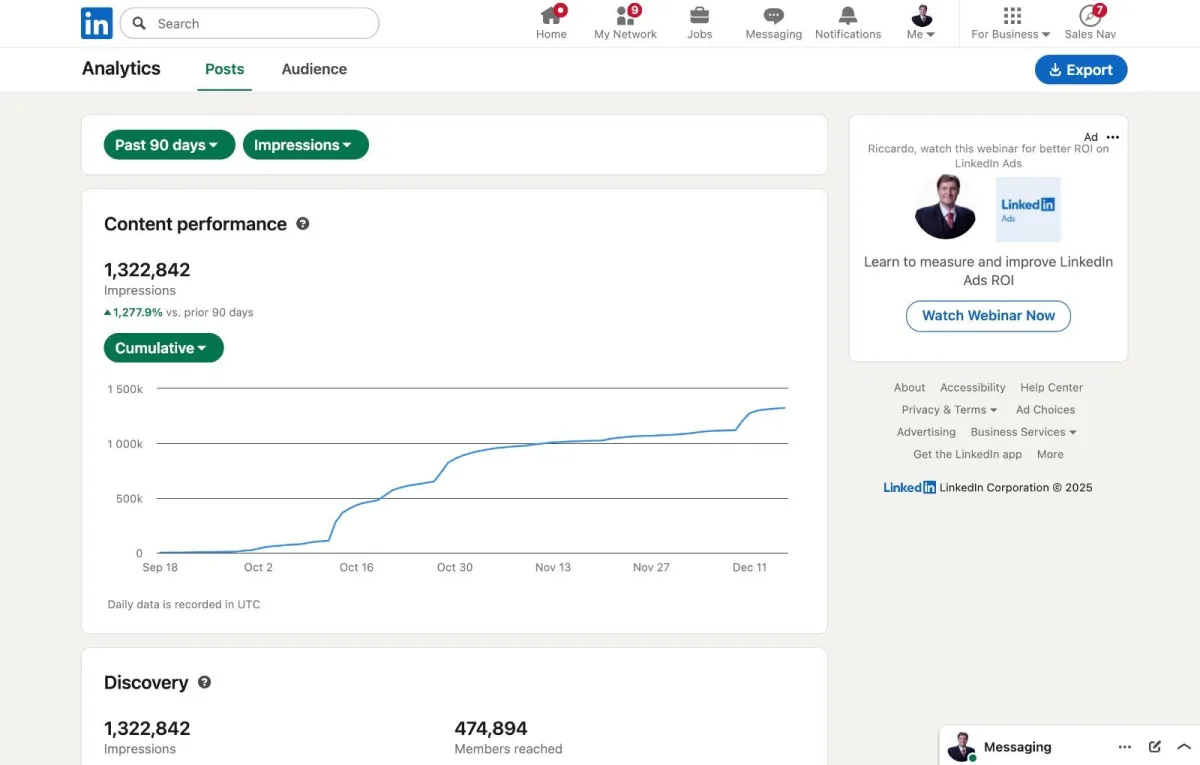Click the Discovery help icon
1200x765 pixels.
205,682
